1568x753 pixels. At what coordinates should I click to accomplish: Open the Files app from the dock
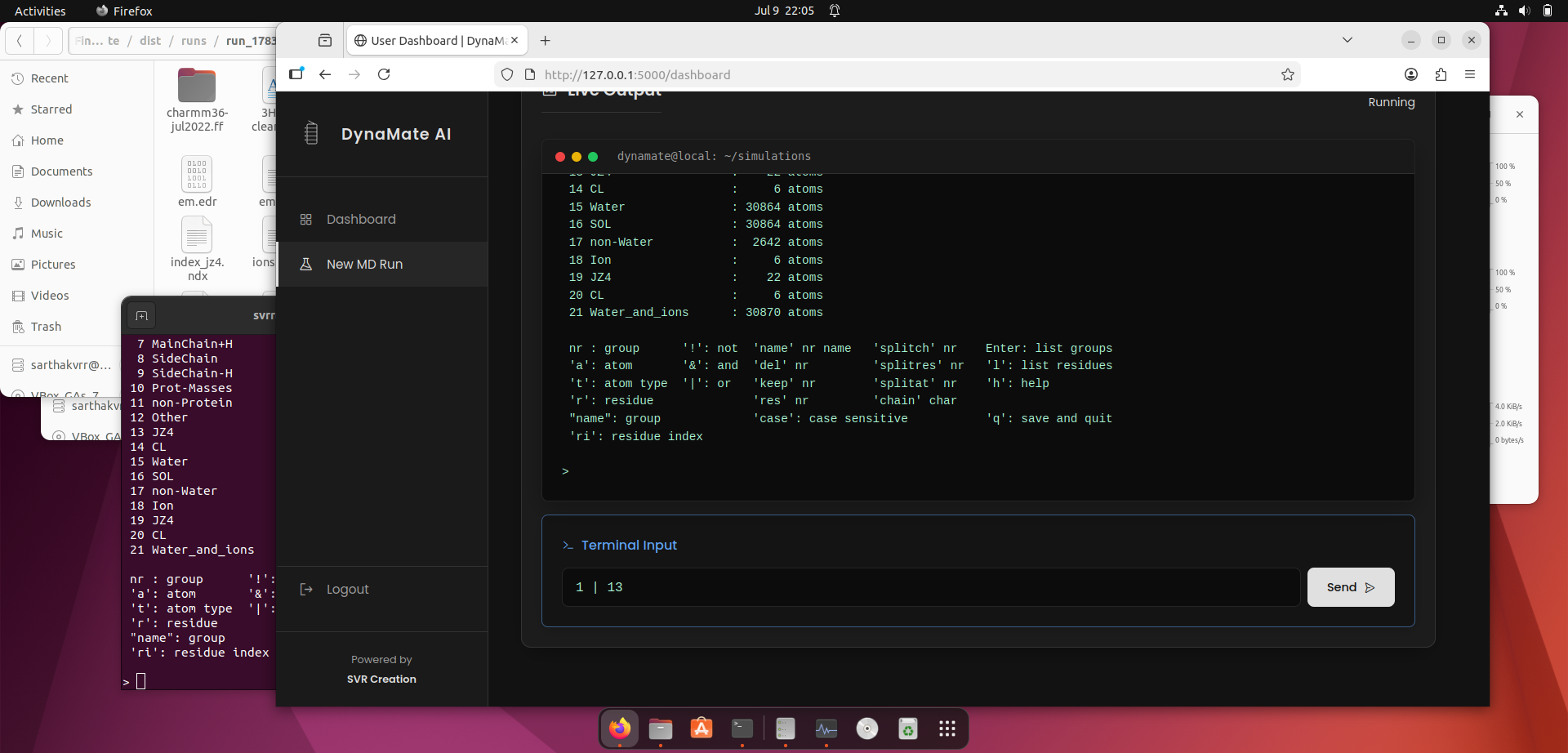tap(661, 728)
